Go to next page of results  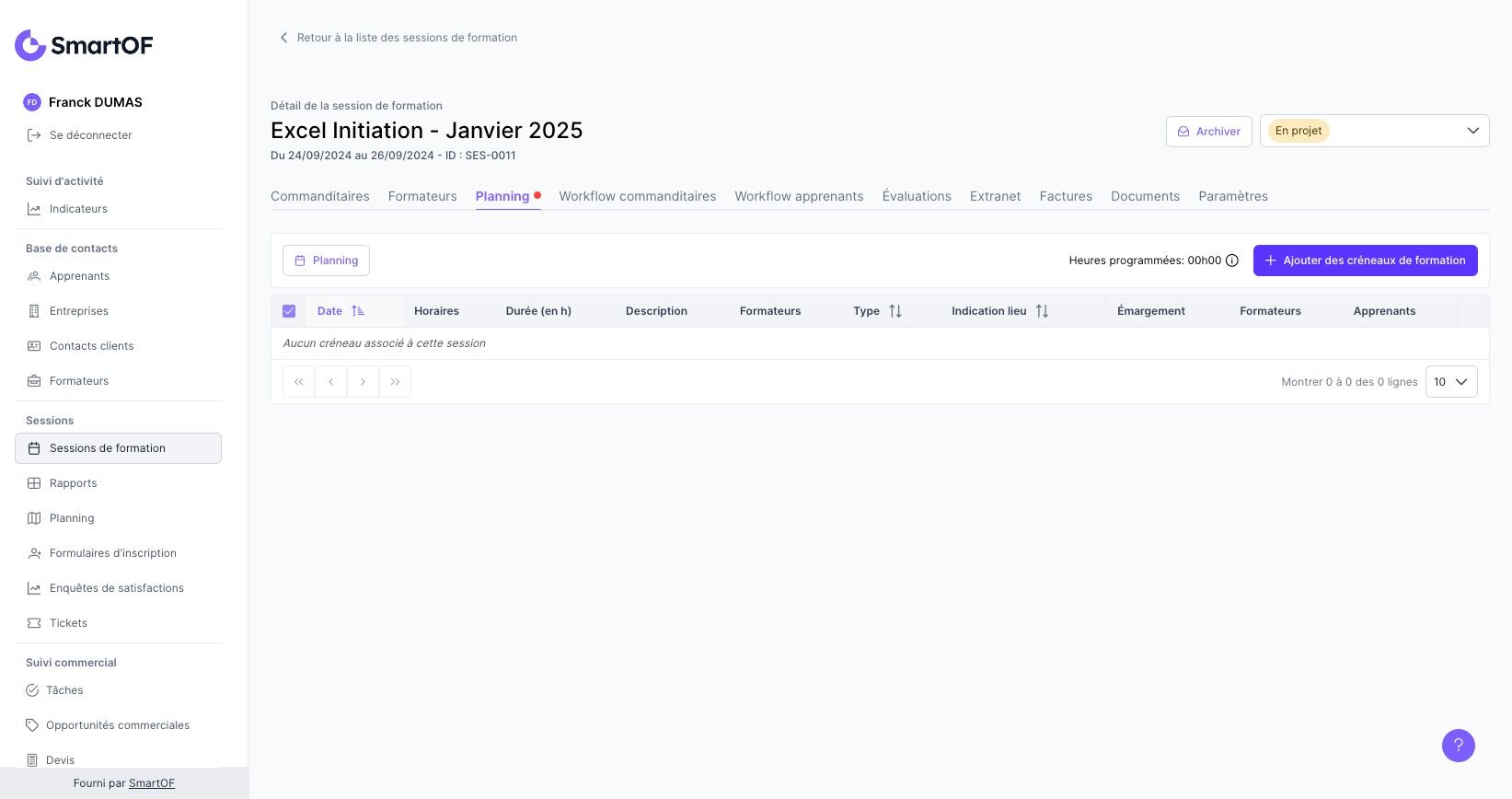pyautogui.click(x=363, y=382)
